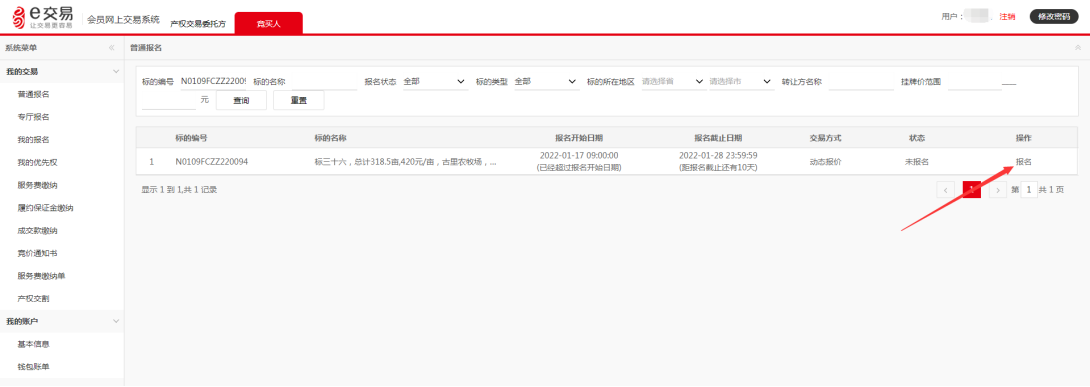Screen dimensions: 1090x387
Task: Open the 标的类型 dropdown
Action: point(546,81)
